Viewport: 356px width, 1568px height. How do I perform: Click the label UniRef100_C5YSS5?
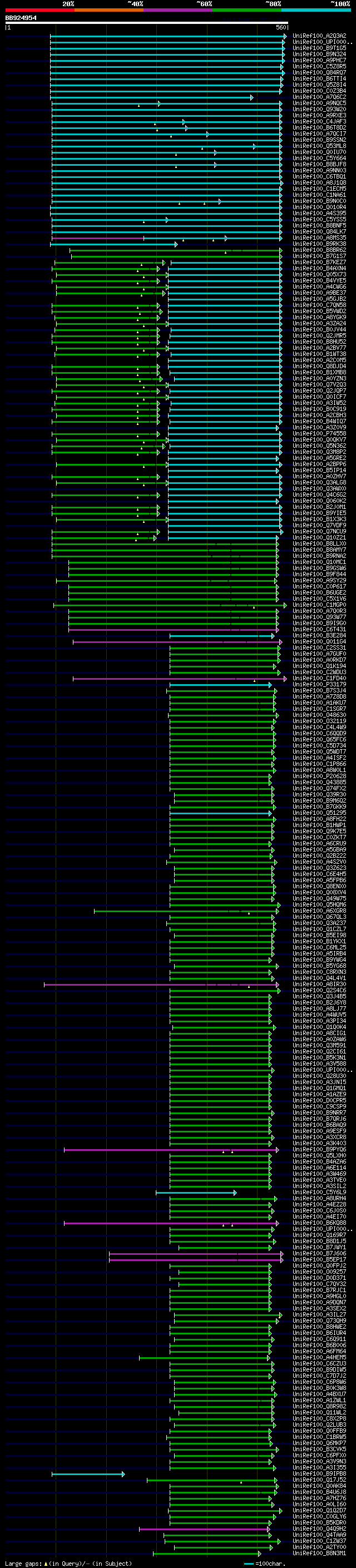319,219
